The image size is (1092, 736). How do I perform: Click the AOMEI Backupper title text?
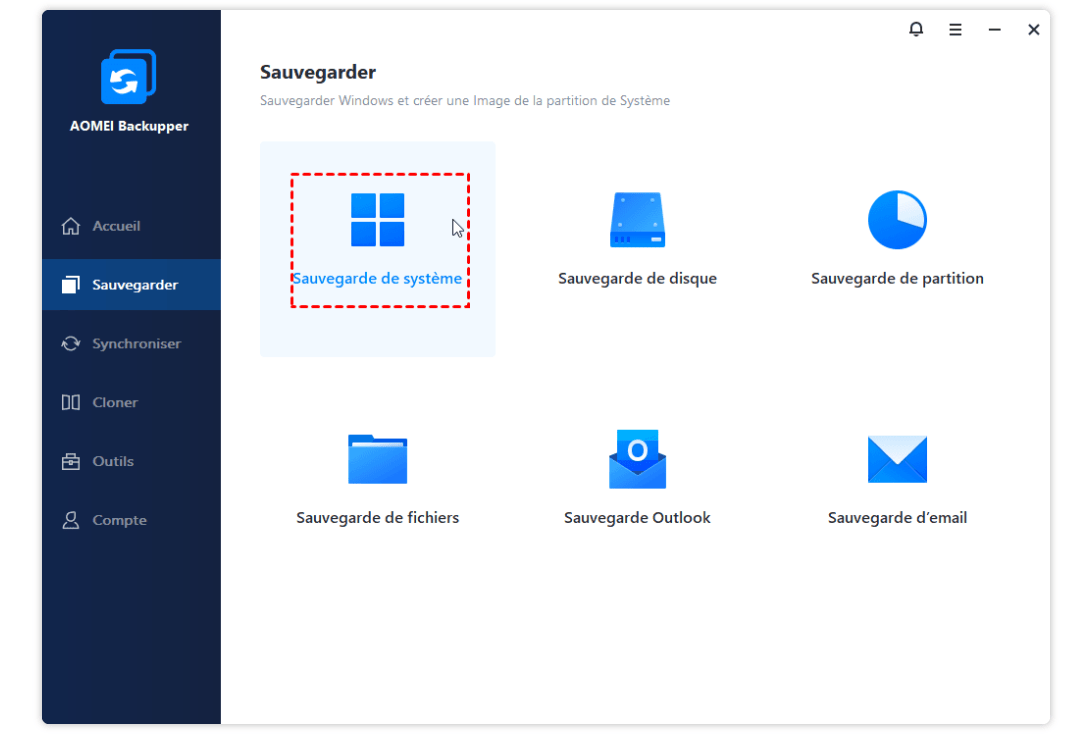pyautogui.click(x=129, y=126)
